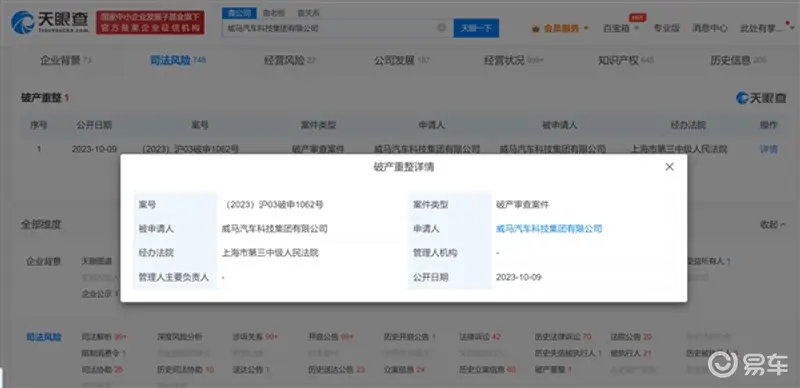Click the 全部维度 heading
This screenshot has height=388, width=800.
coord(41,224)
